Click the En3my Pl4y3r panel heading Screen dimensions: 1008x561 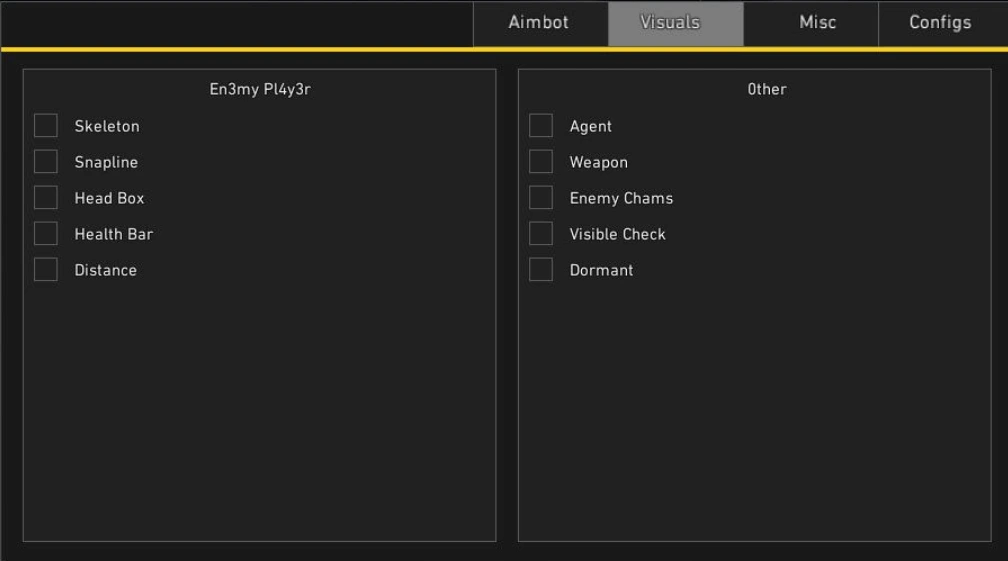tap(260, 90)
